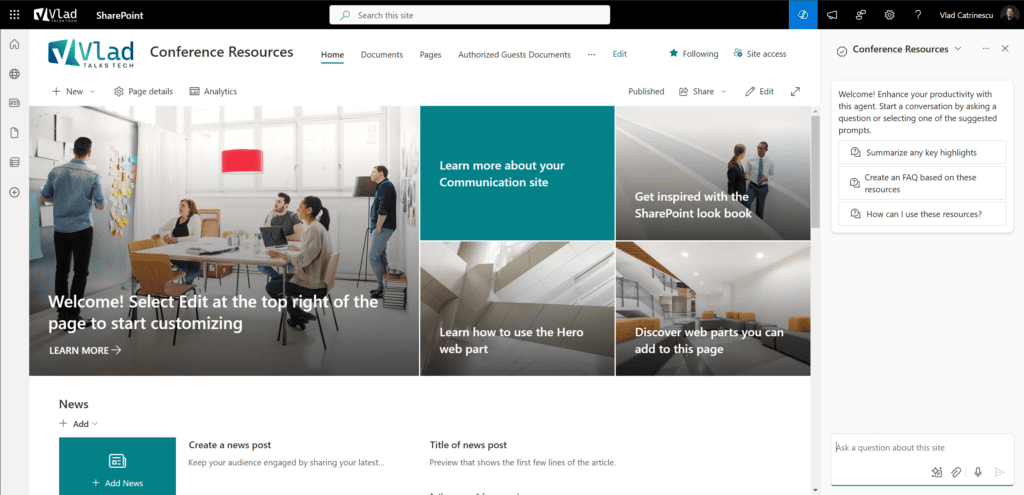The image size is (1024, 495).
Task: Open the Documents navigation tab
Action: [x=382, y=55]
